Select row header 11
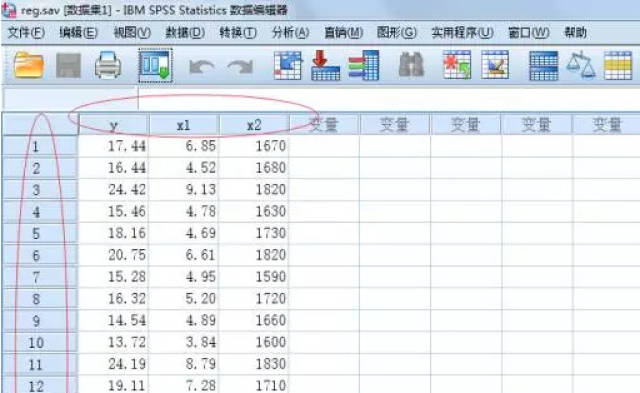The width and height of the screenshot is (640, 393). click(40, 364)
